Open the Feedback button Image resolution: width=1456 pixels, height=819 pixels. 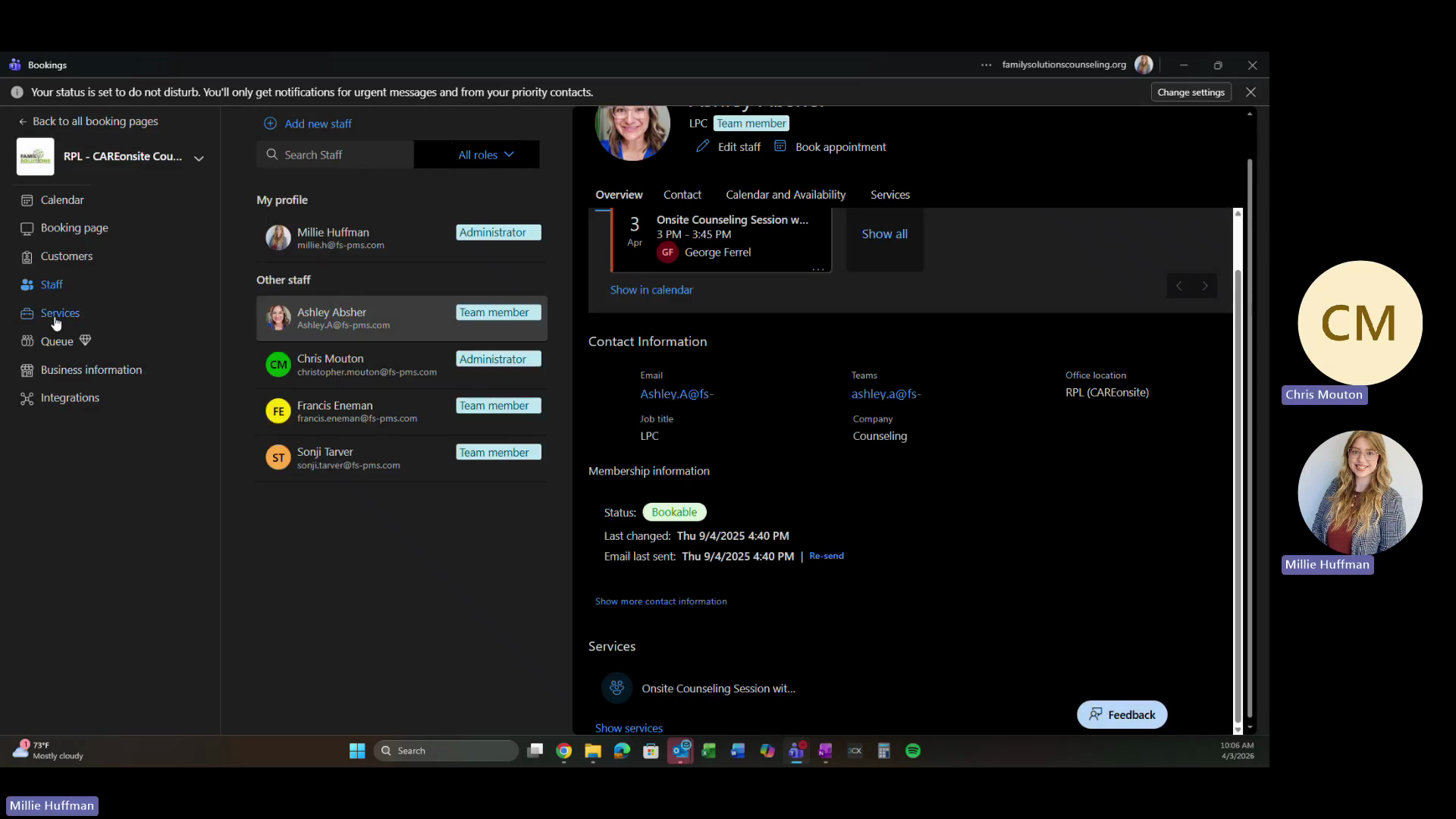coord(1122,714)
